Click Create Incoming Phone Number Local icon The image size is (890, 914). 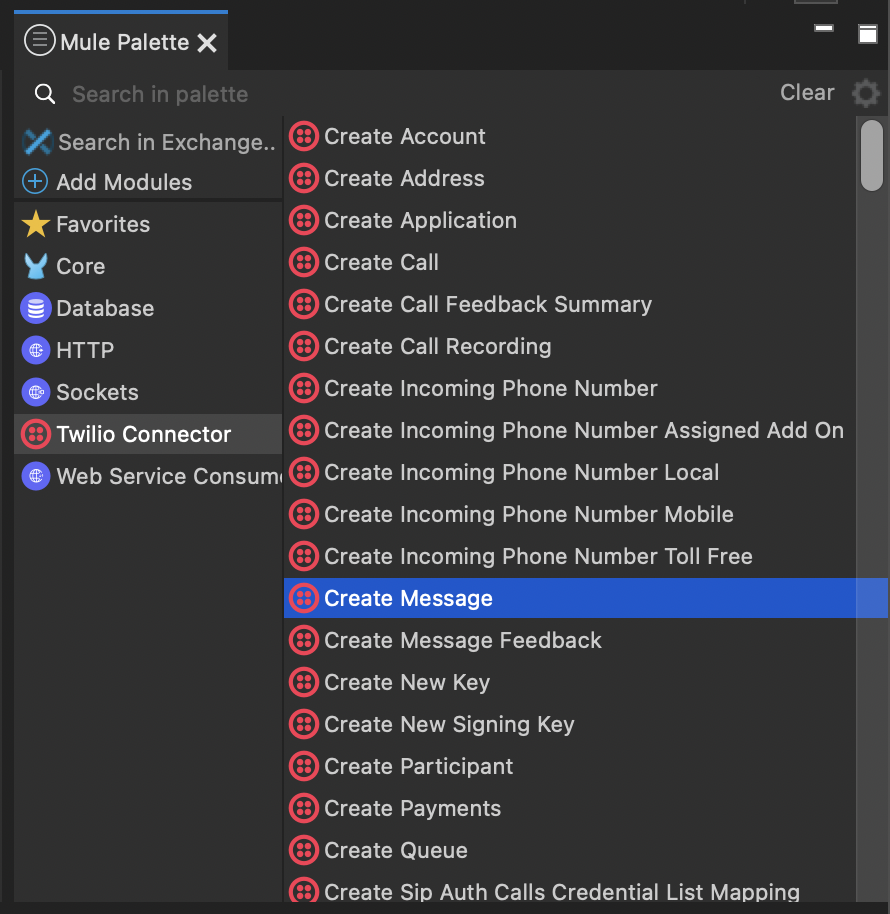pyautogui.click(x=304, y=472)
